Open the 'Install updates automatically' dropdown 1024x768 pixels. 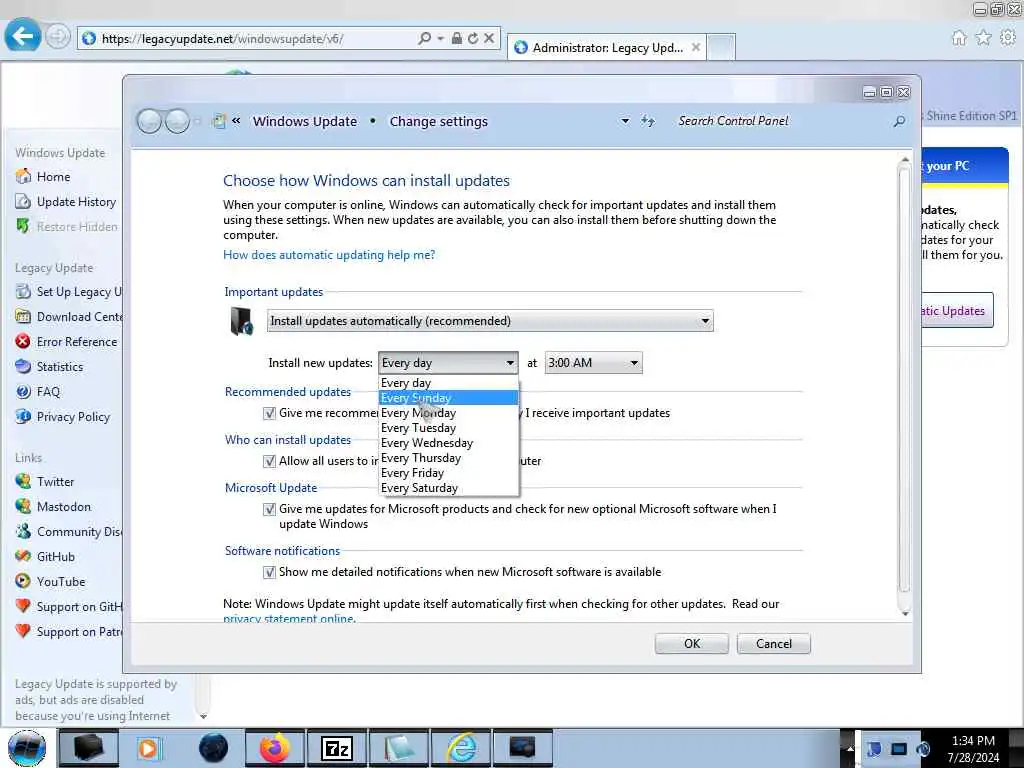[x=490, y=321]
